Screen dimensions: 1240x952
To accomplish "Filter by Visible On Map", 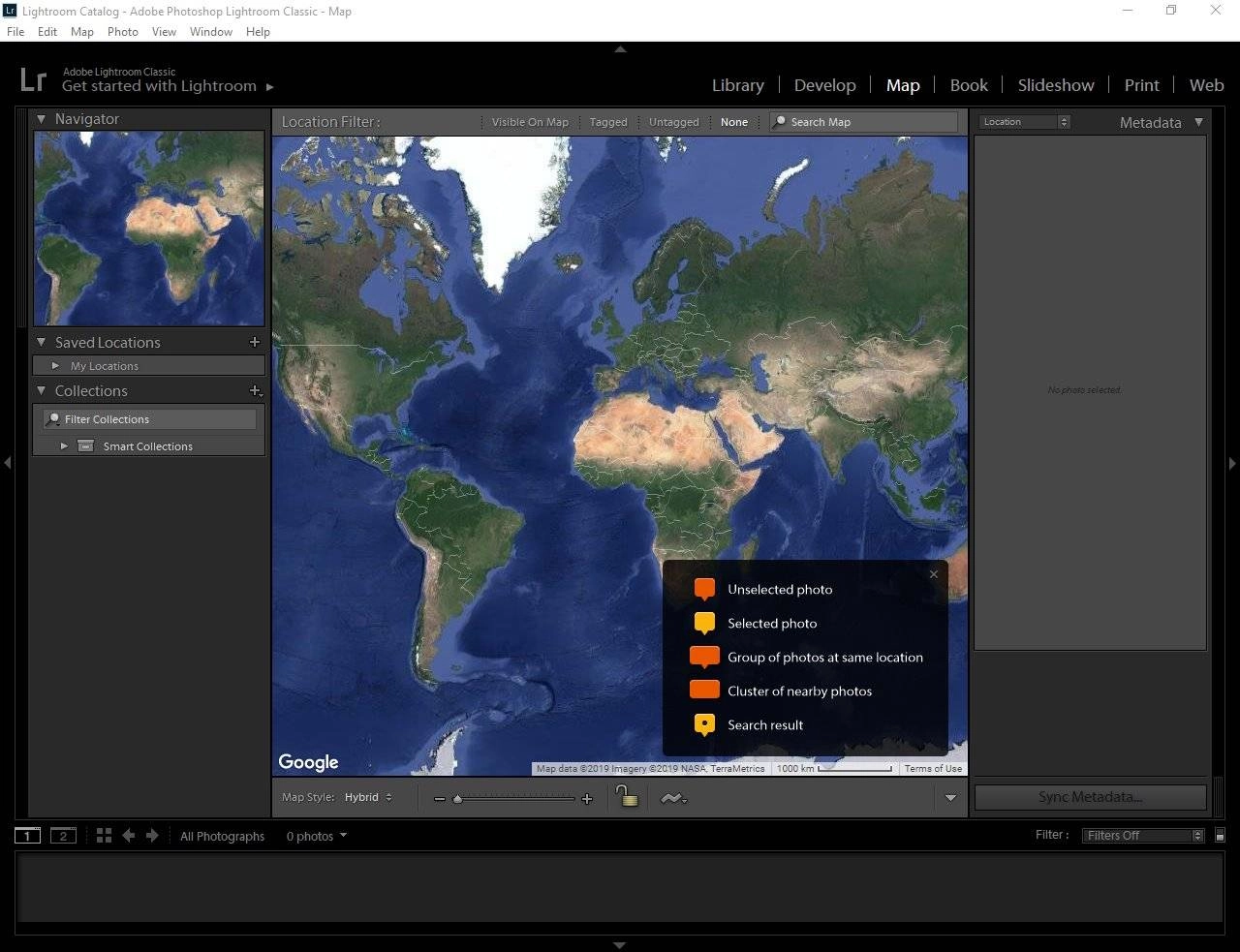I will click(x=530, y=122).
